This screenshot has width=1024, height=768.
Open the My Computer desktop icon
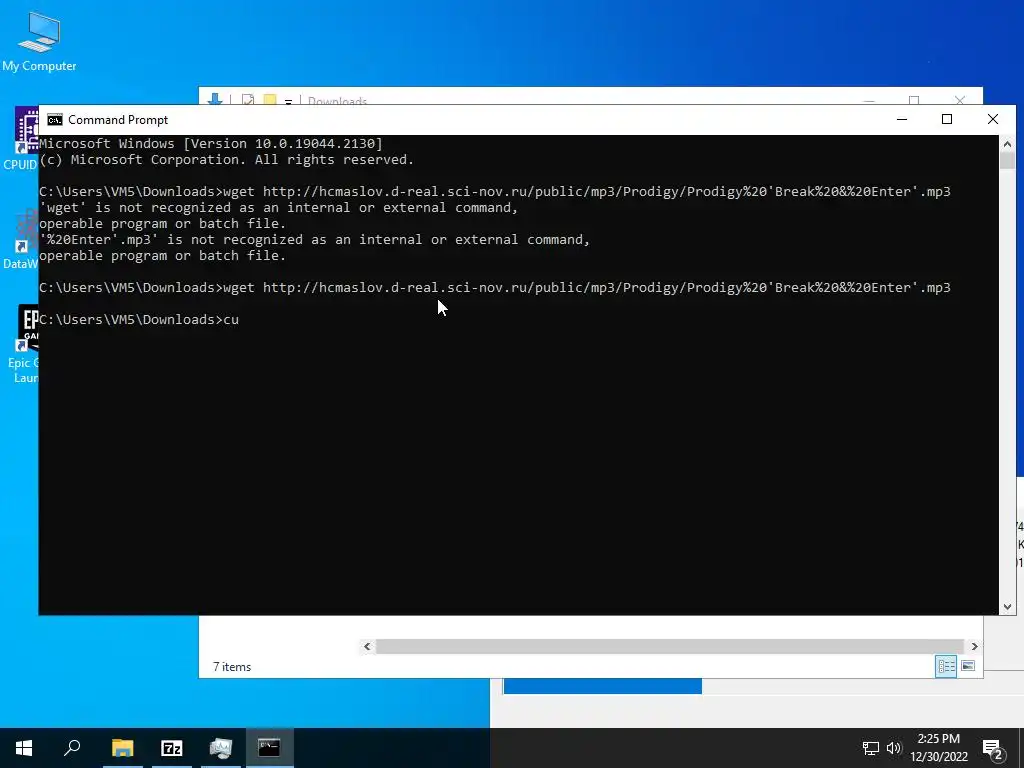click(39, 42)
